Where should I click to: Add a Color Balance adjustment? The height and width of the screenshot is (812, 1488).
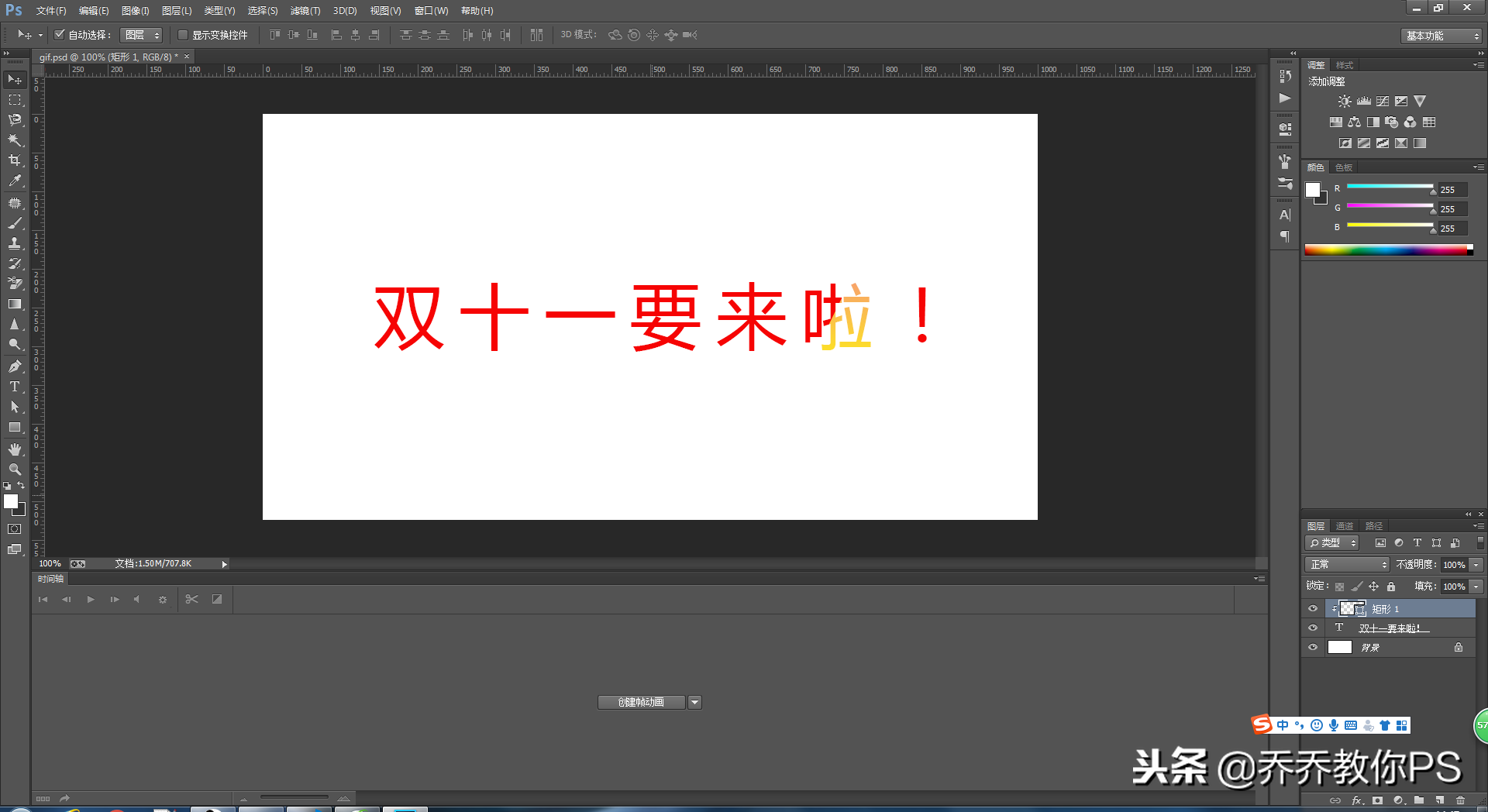1355,122
